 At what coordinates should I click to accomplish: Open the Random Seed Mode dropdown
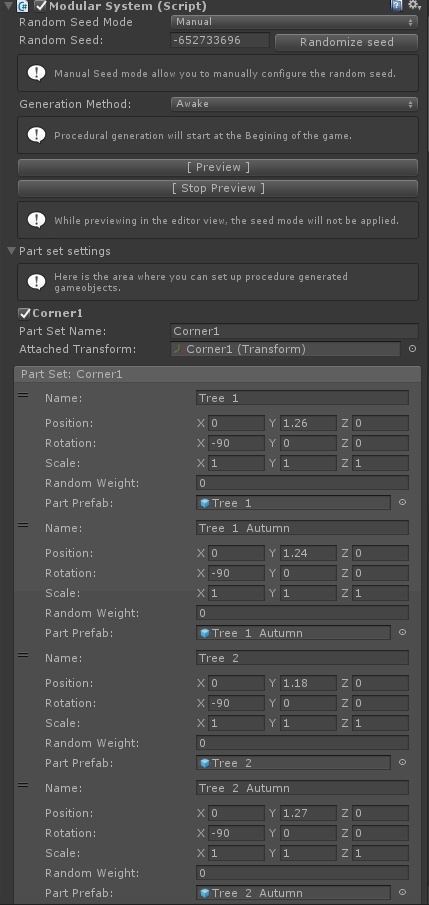[x=294, y=22]
